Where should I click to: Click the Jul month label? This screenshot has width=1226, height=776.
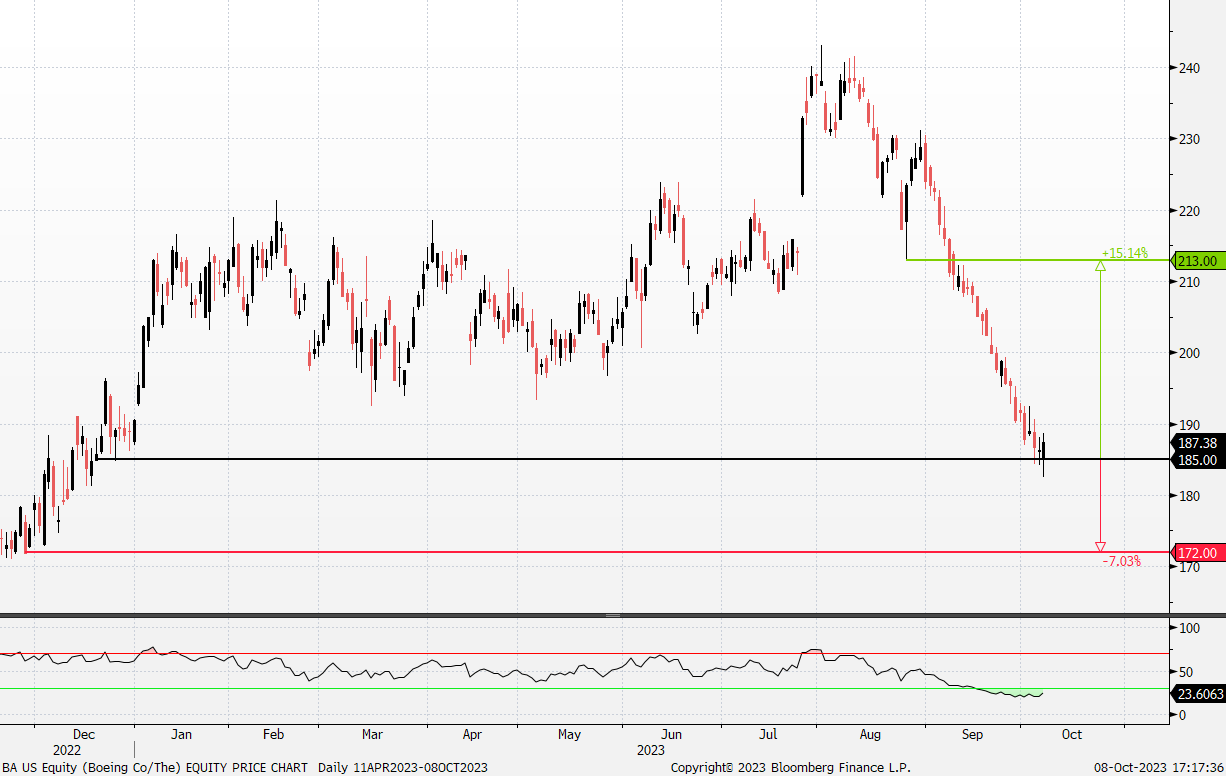(x=770, y=735)
